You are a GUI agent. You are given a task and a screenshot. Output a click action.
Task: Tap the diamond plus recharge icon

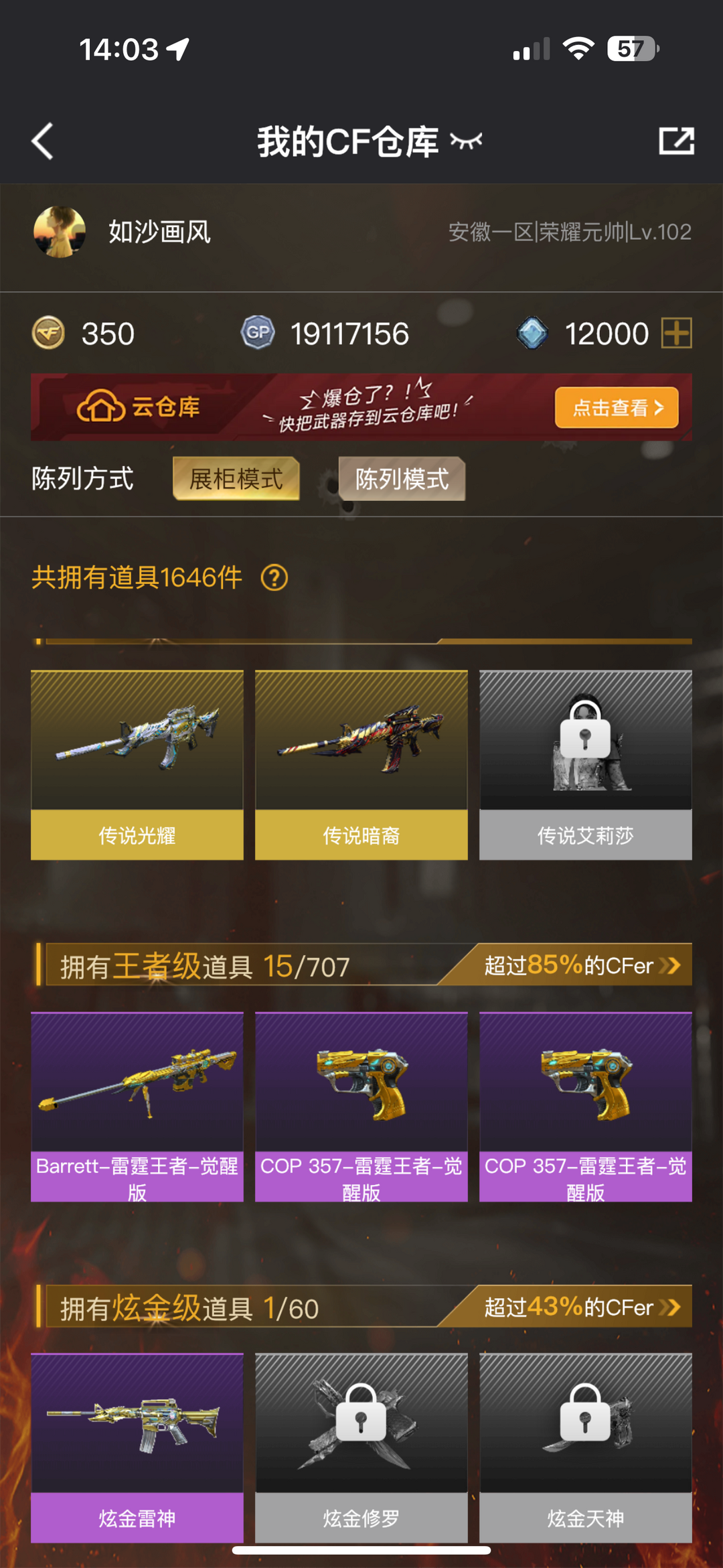pyautogui.click(x=676, y=333)
